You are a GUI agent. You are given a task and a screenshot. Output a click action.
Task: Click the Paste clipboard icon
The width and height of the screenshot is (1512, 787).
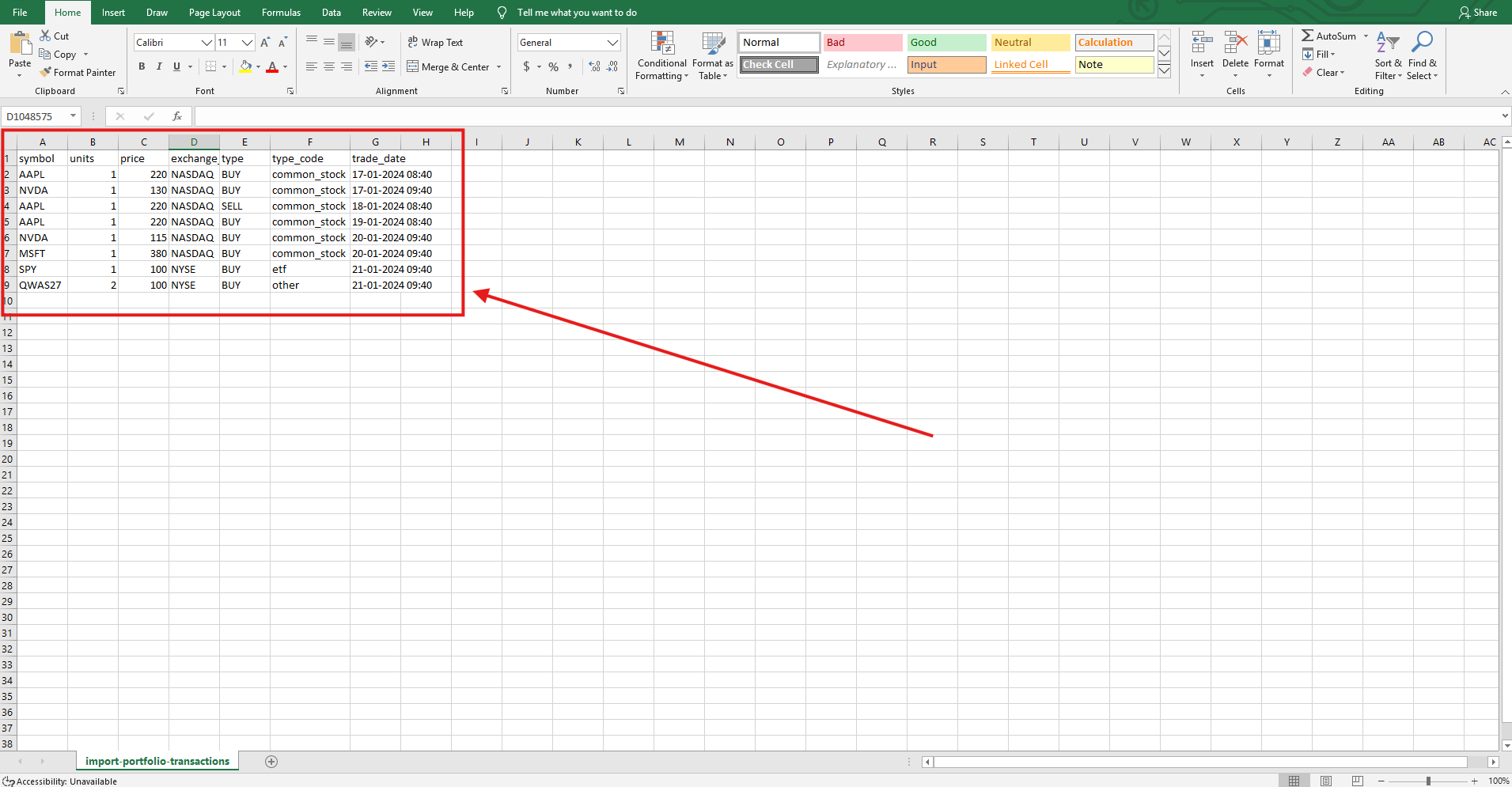(x=20, y=44)
